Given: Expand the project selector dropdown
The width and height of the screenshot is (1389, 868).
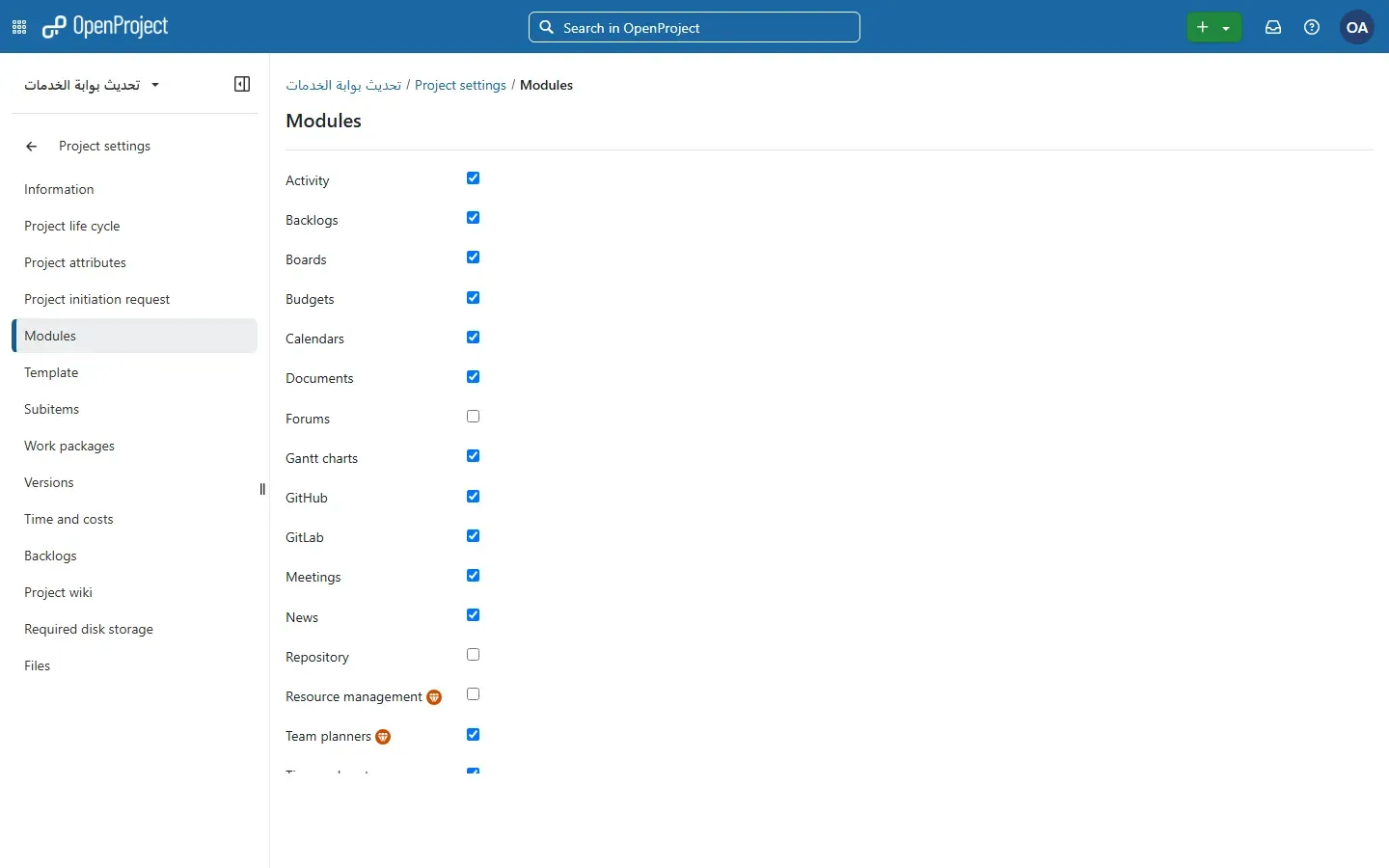Looking at the screenshot, I should [x=92, y=85].
